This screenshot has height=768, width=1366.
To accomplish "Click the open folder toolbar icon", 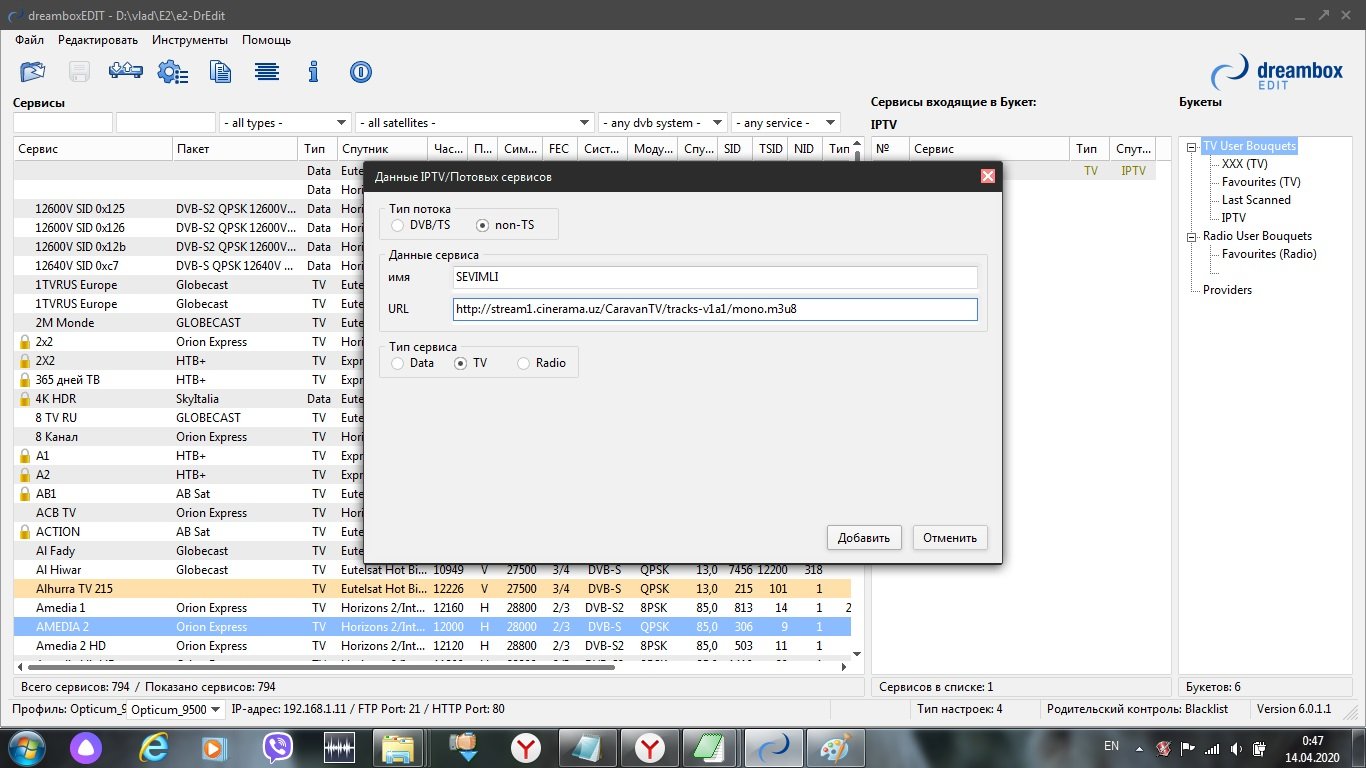I will tap(33, 72).
